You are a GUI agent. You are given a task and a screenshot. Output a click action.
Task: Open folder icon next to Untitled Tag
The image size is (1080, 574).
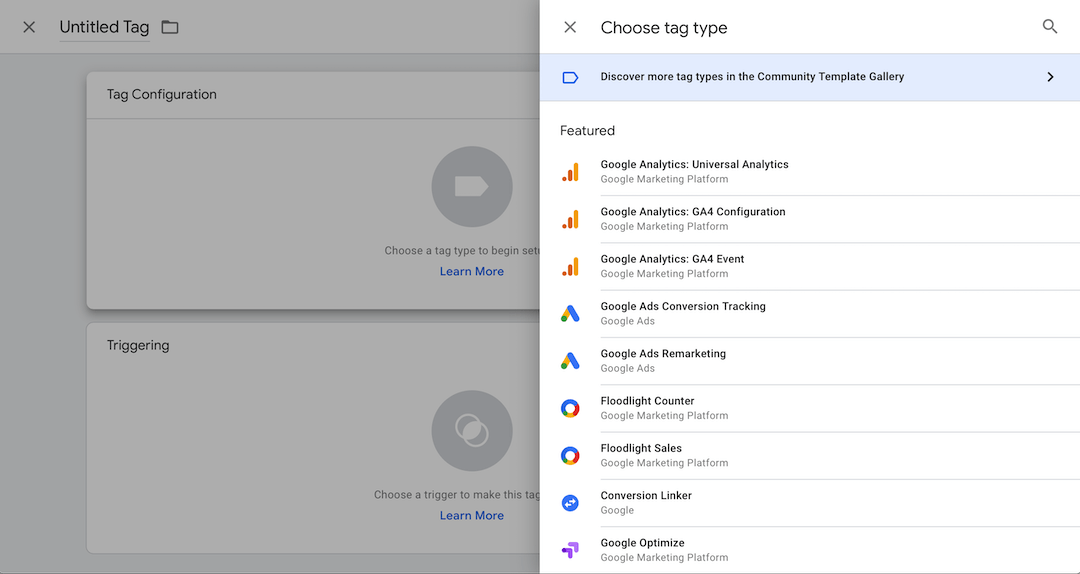click(169, 28)
